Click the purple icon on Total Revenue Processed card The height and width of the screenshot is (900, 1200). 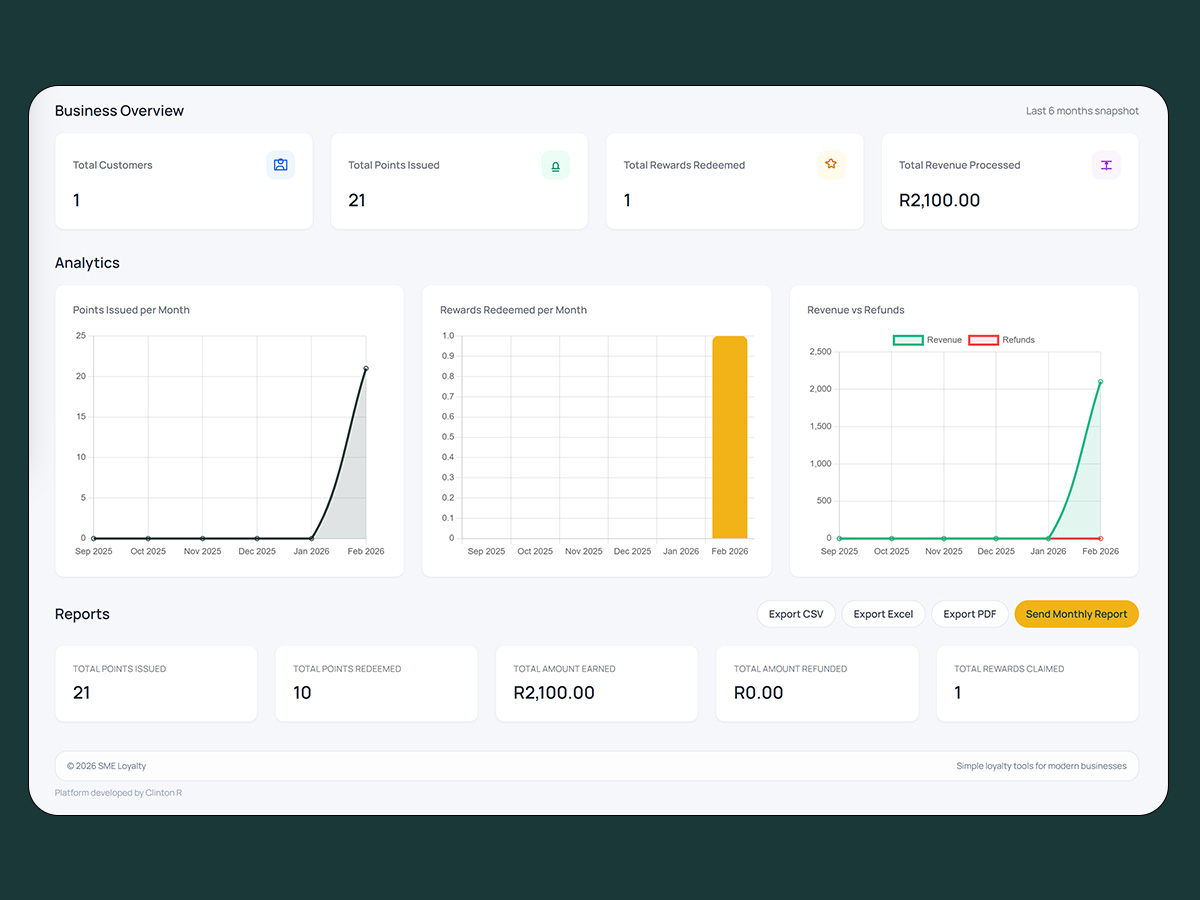1105,164
